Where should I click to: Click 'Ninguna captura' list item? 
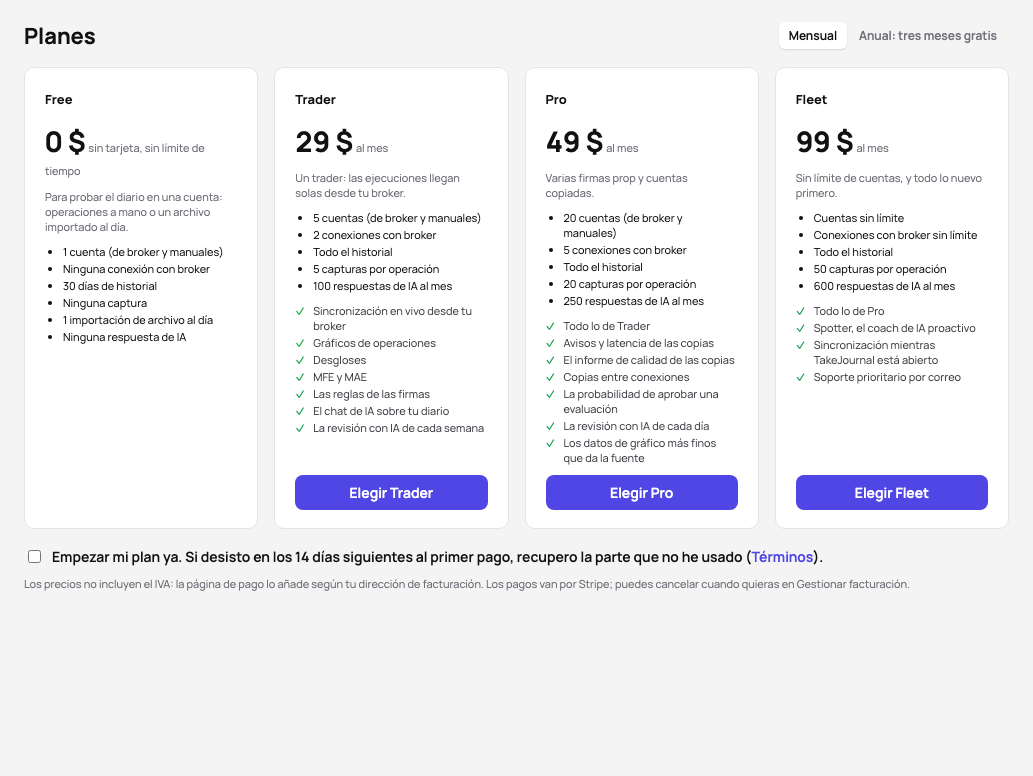click(x=105, y=303)
